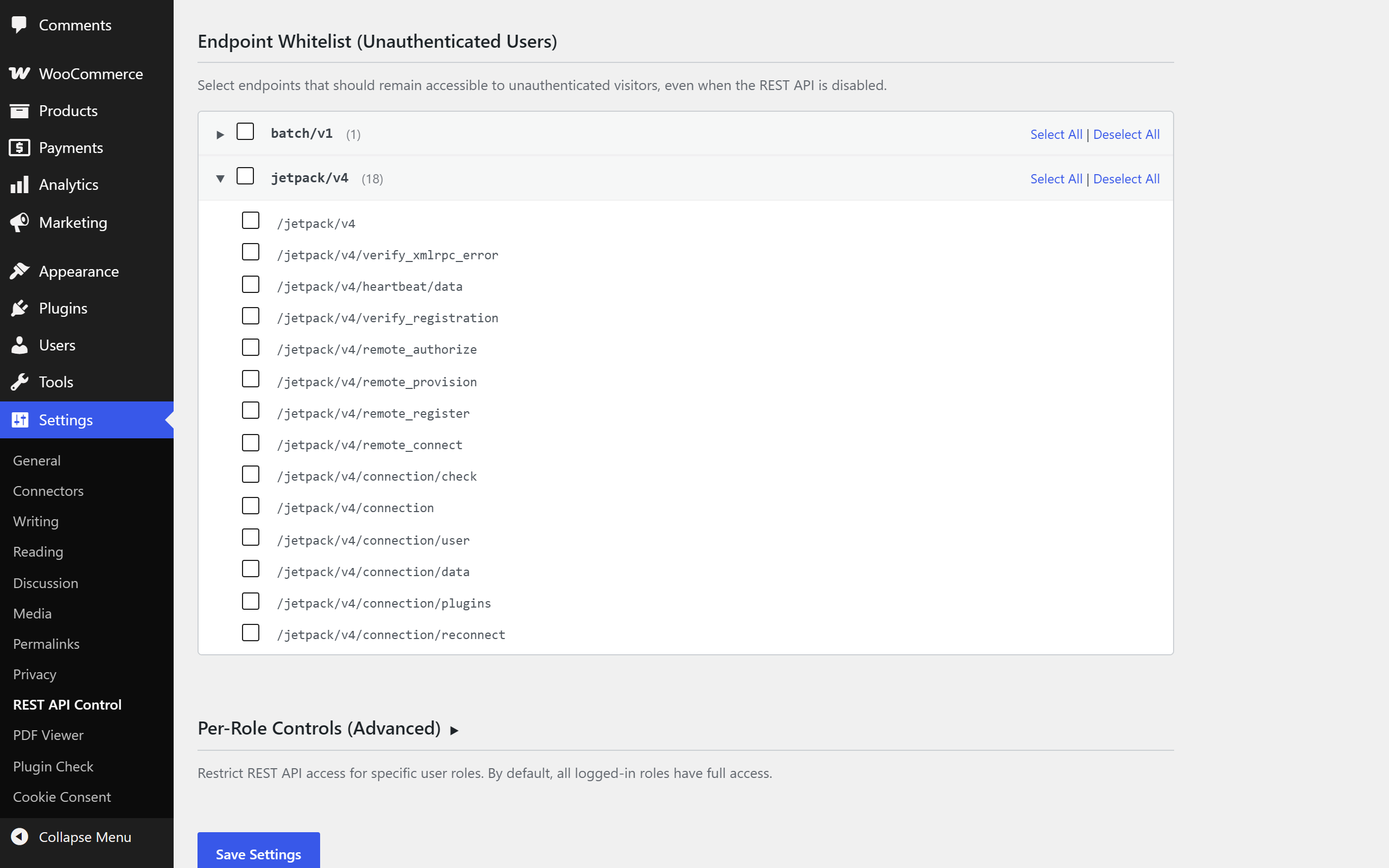Click Deselect All for batch/v1

click(1126, 135)
